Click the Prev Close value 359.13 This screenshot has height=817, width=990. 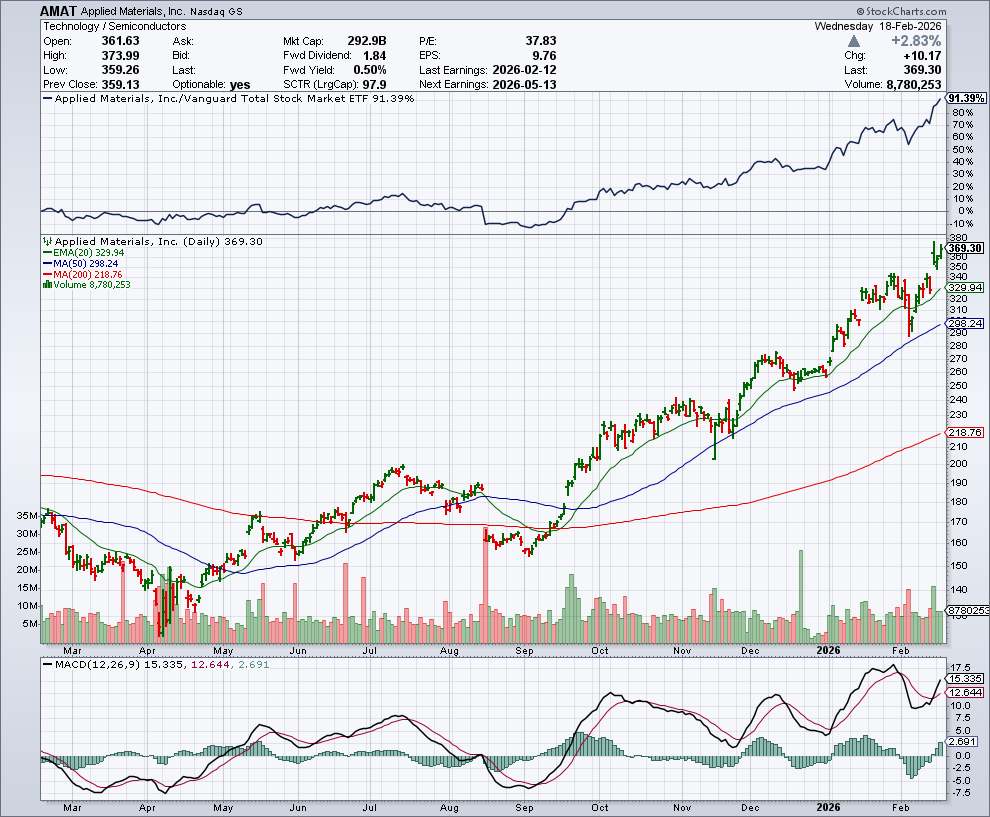pos(121,85)
